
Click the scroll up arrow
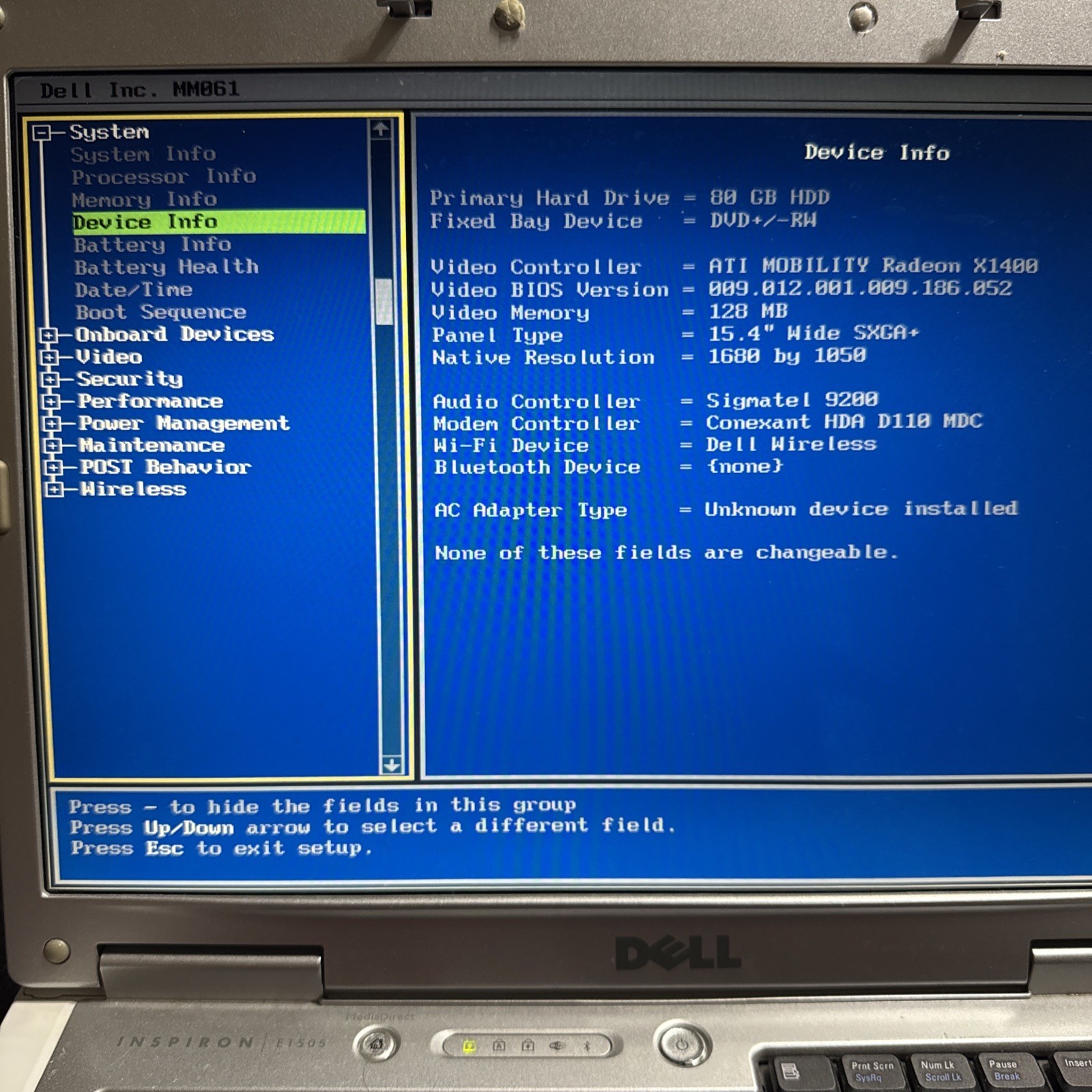[x=381, y=129]
